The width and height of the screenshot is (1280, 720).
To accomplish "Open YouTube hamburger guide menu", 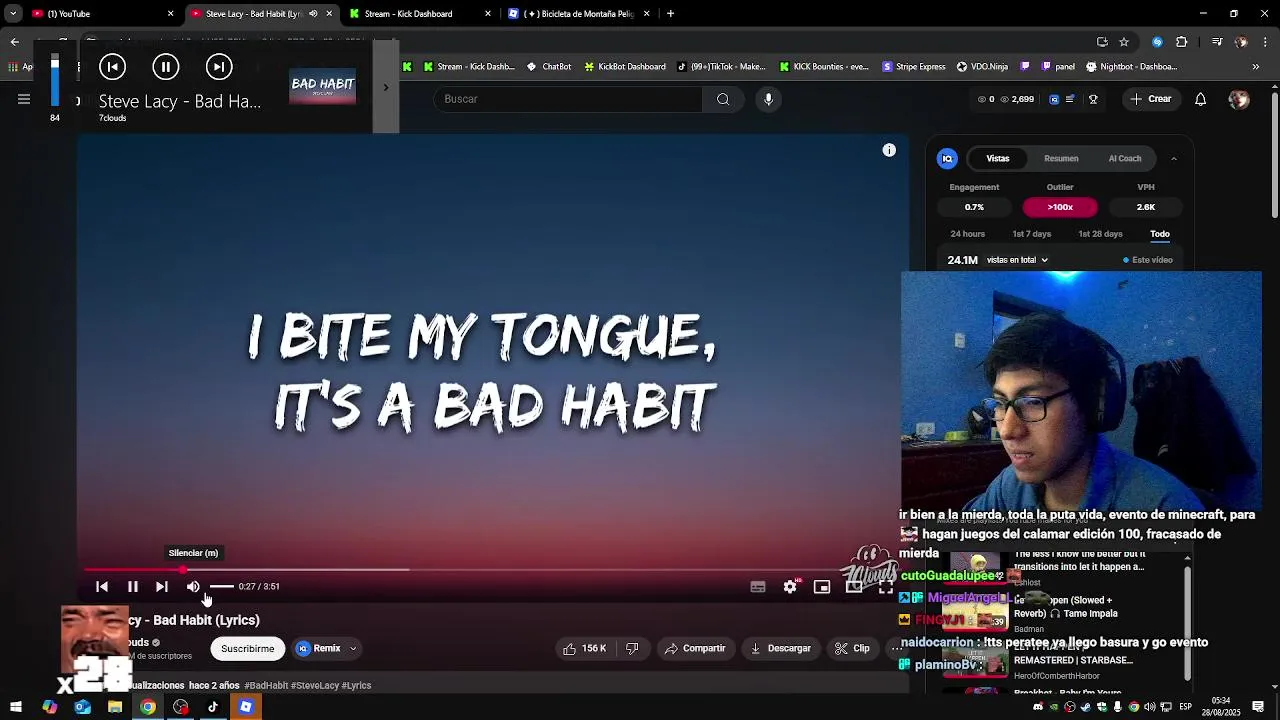I will tap(24, 99).
